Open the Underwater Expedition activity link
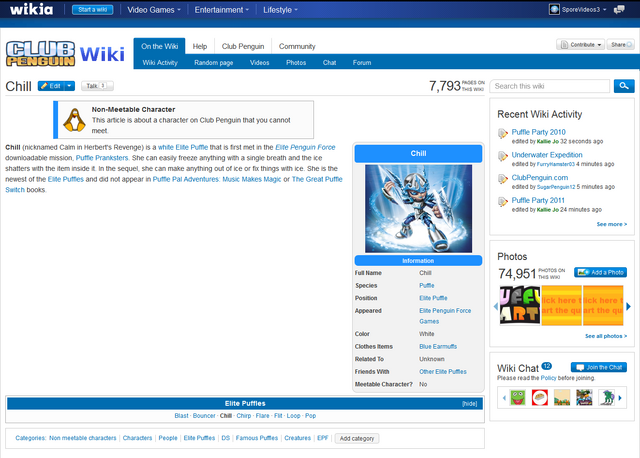The width and height of the screenshot is (640, 458). [547, 155]
